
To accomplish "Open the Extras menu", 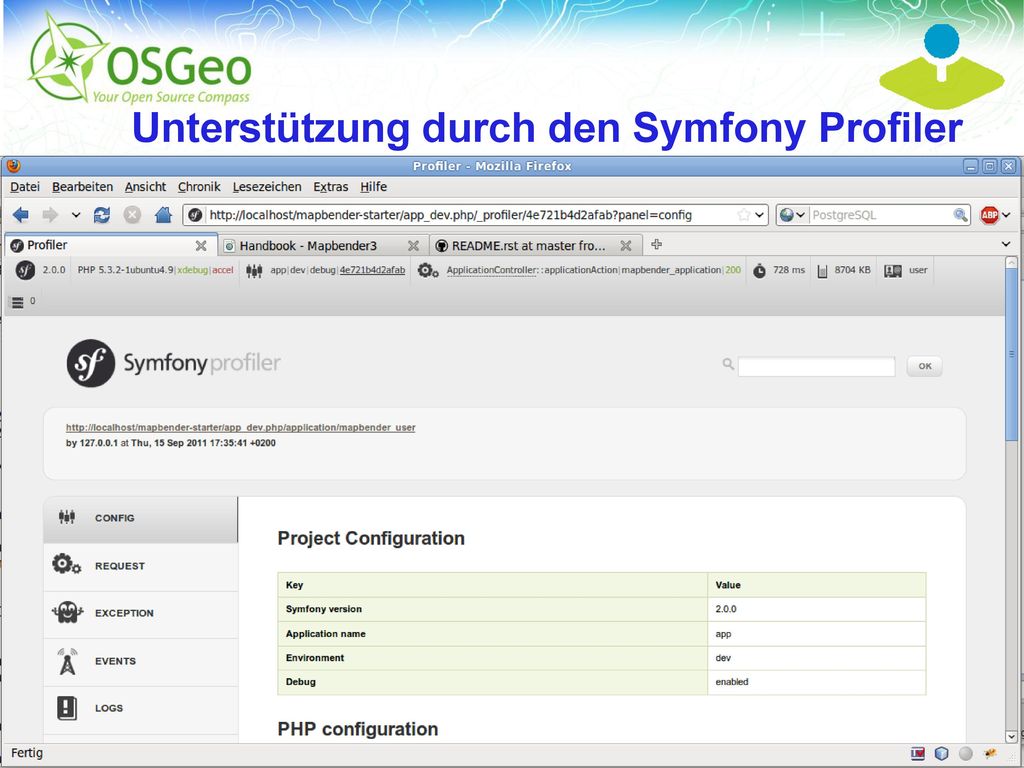I will click(330, 187).
